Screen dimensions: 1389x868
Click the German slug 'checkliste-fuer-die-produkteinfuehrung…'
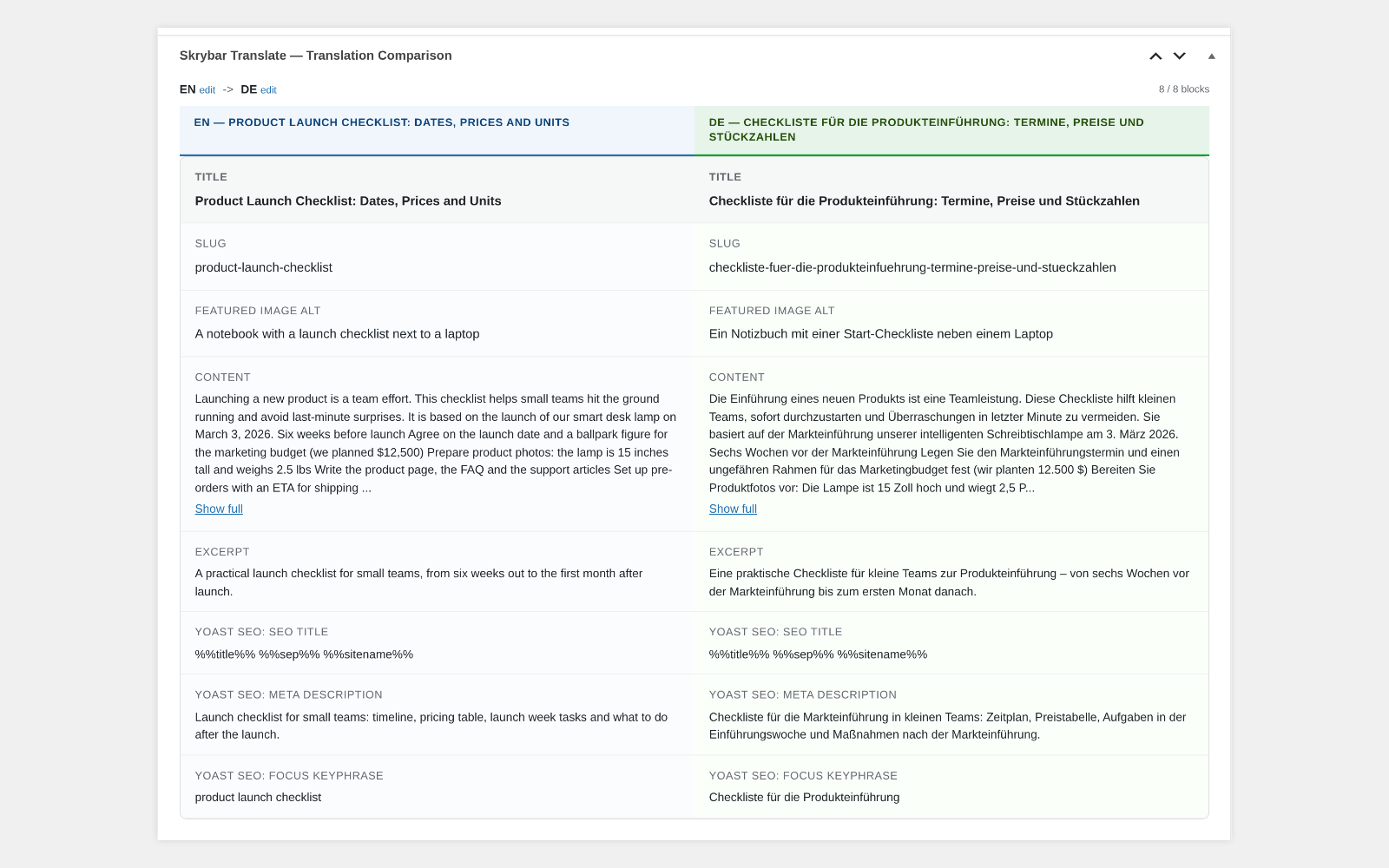(912, 267)
